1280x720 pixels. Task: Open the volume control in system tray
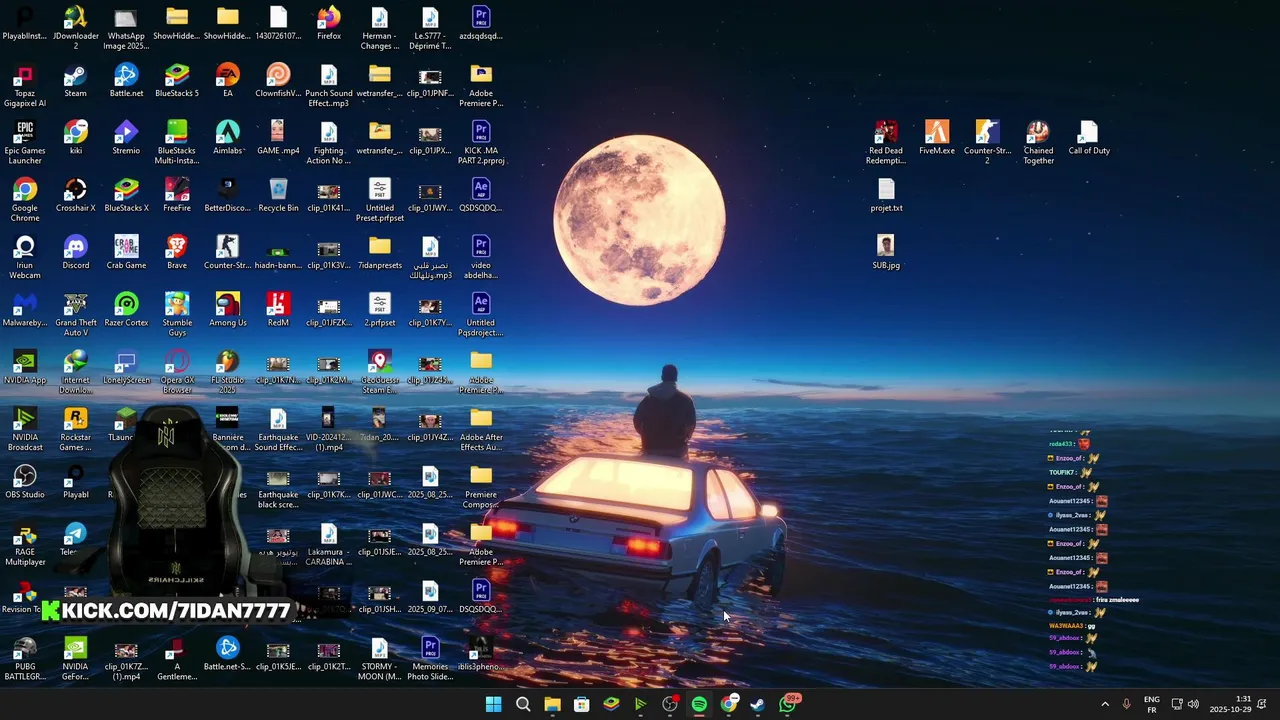[1193, 704]
